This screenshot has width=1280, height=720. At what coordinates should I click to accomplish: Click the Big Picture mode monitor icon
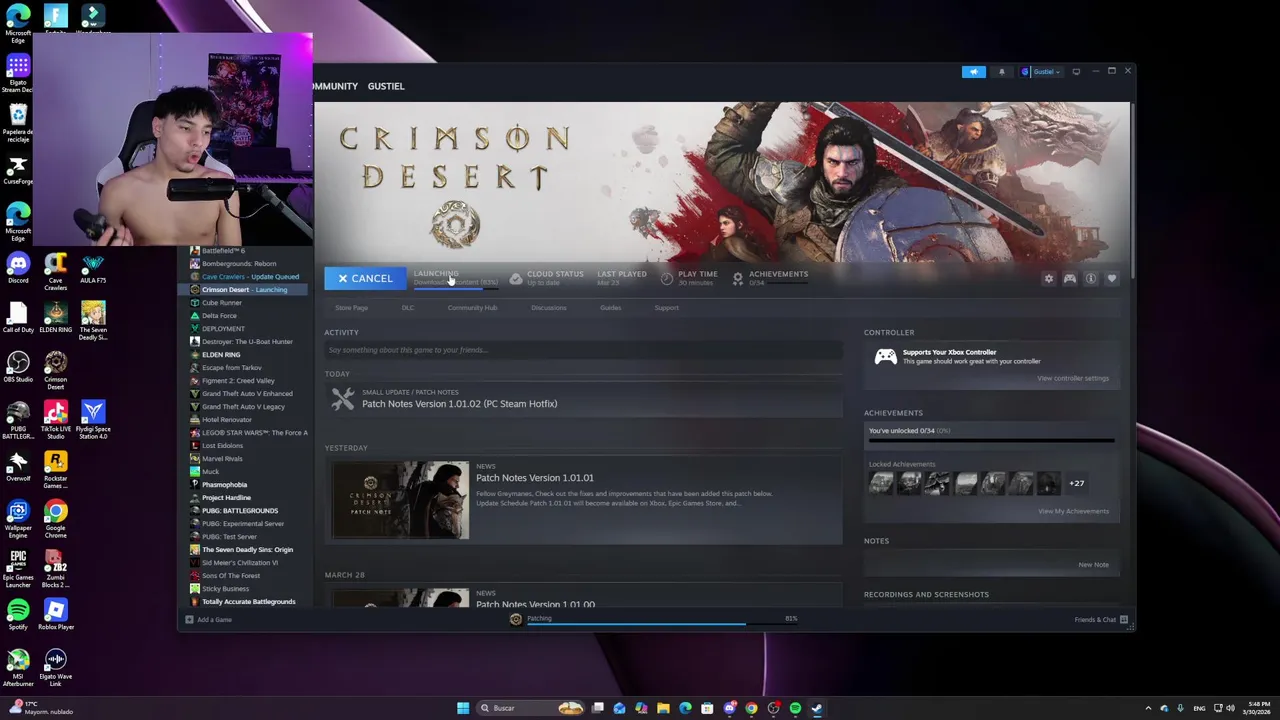point(1076,72)
